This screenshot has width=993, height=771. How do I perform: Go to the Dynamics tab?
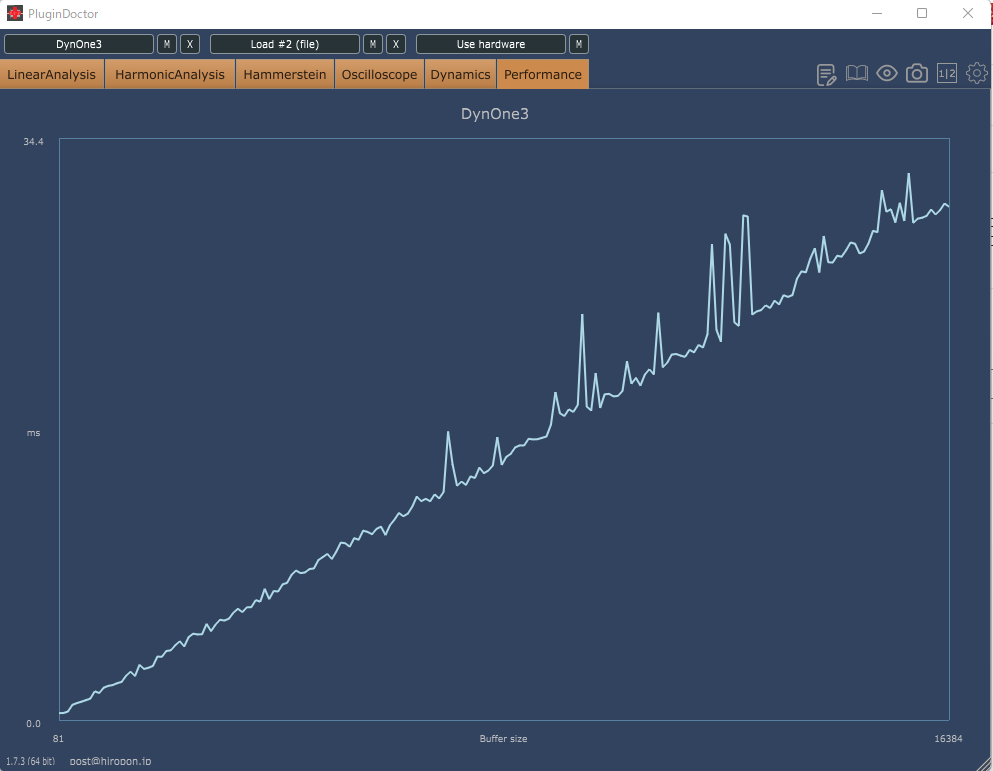[x=460, y=74]
